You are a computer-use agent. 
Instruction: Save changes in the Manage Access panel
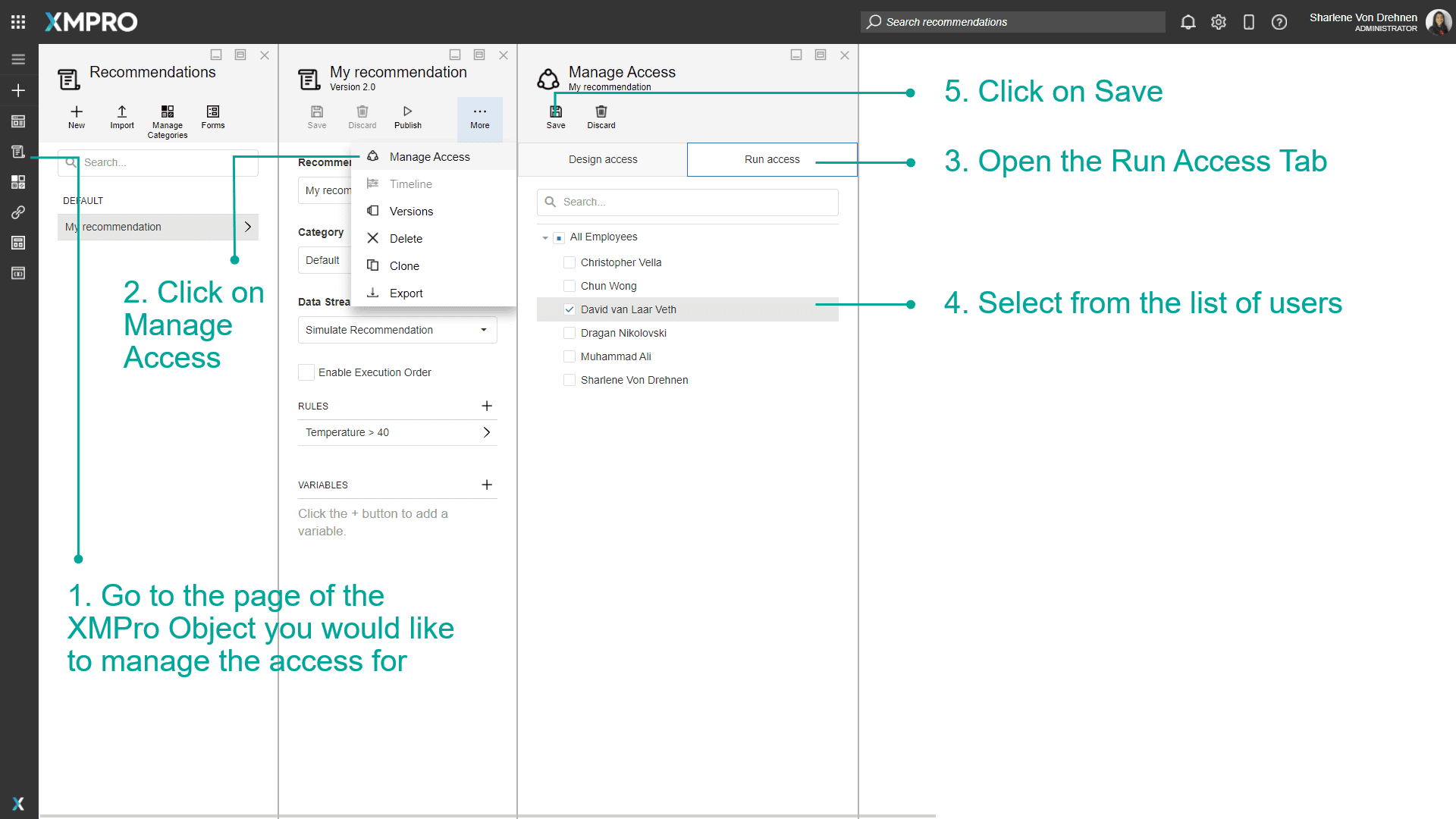556,115
